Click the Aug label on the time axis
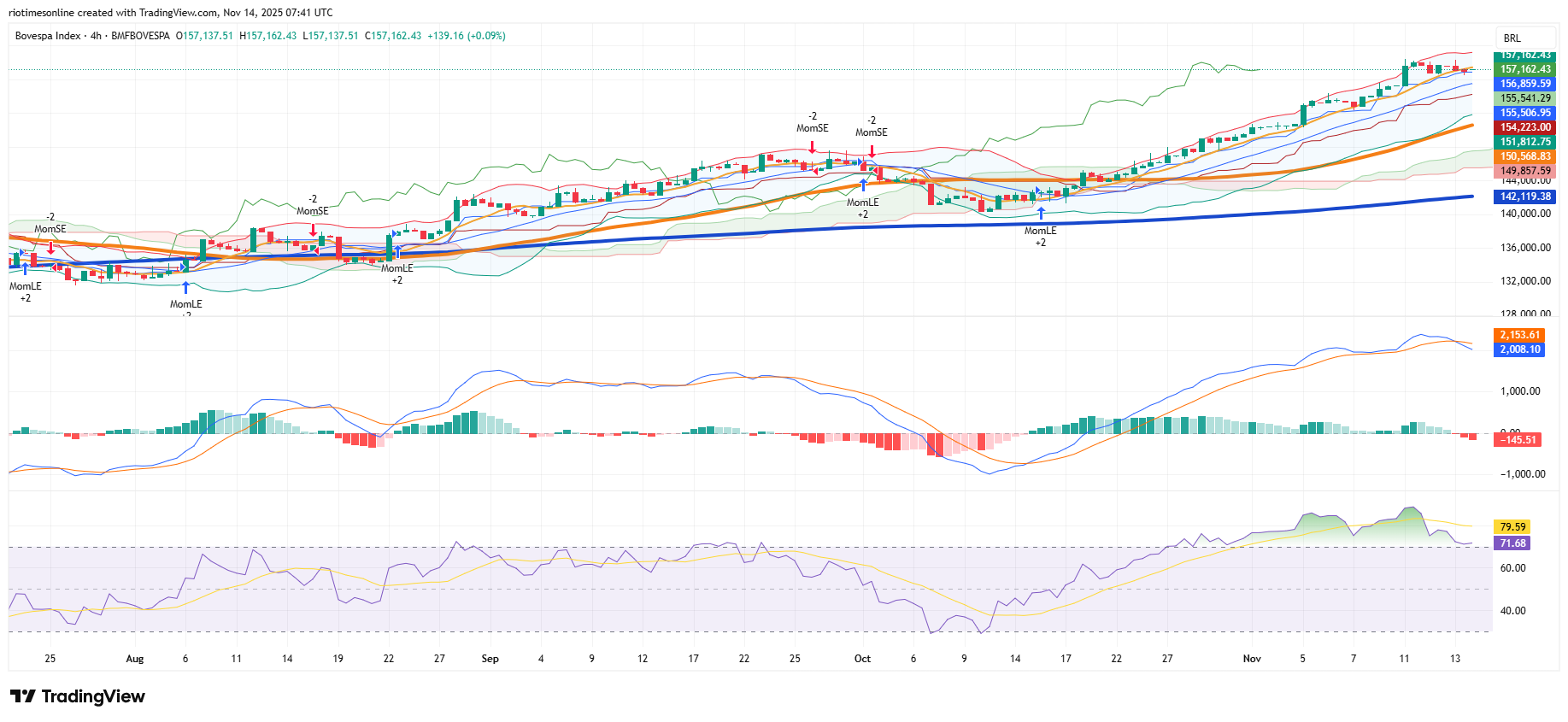The image size is (1568, 722). tap(135, 659)
